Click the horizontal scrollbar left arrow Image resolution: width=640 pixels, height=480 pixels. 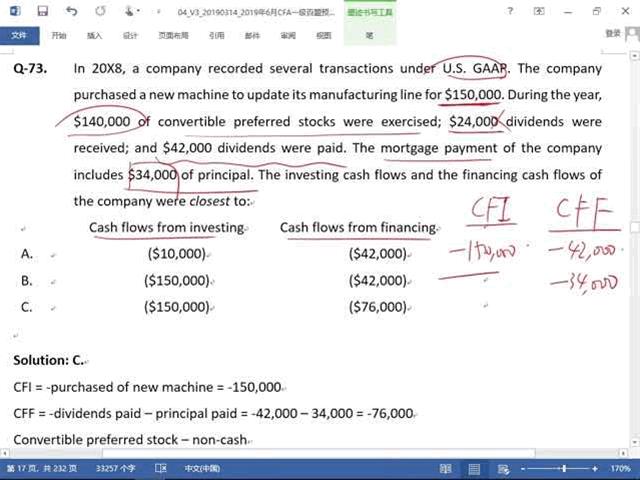coord(4,453)
